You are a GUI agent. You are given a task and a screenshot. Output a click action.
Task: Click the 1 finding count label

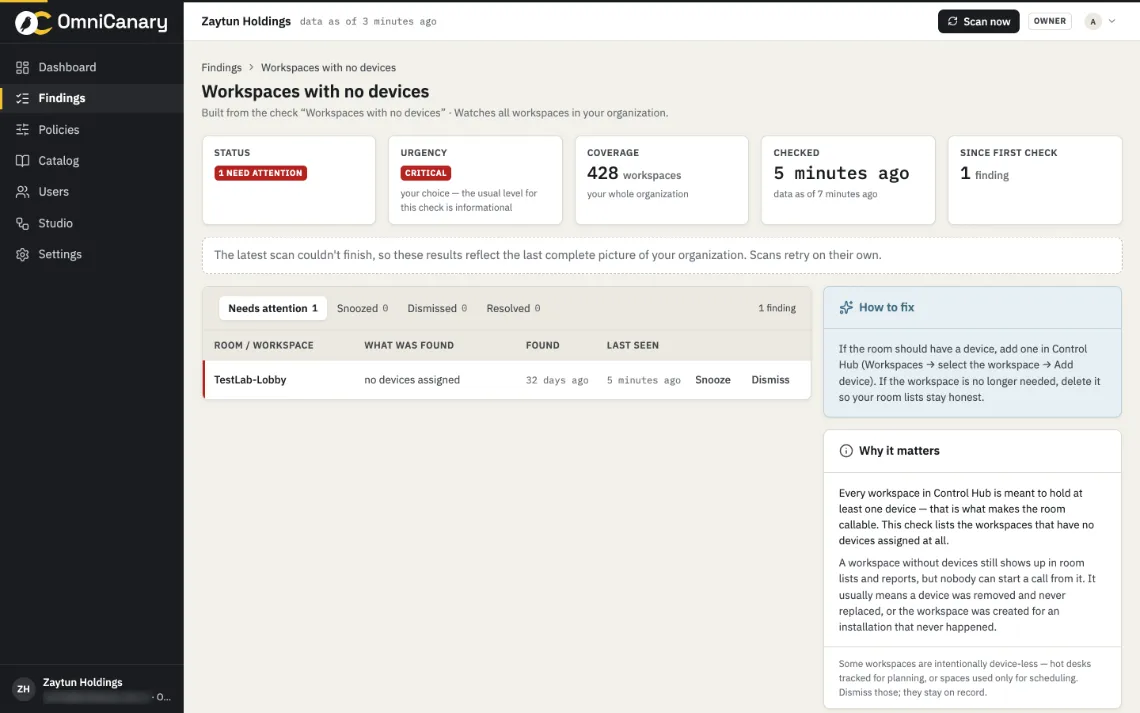tap(777, 308)
